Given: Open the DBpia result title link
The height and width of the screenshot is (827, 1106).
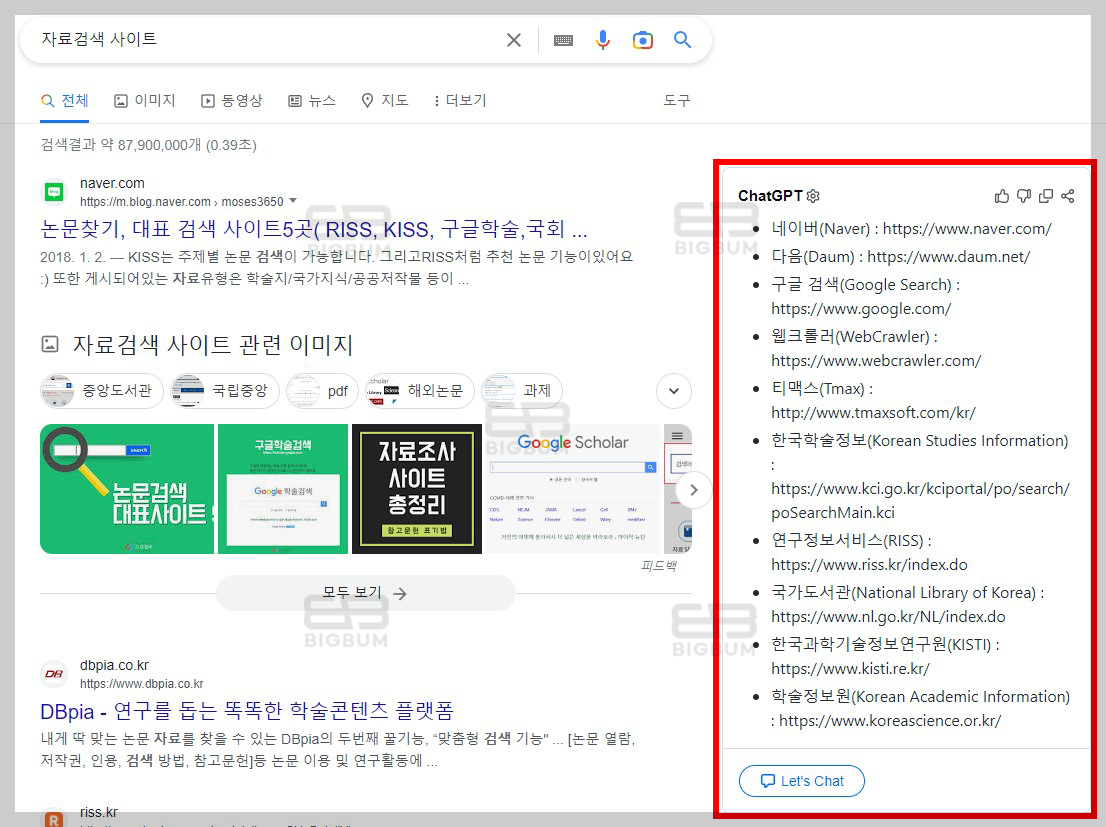Looking at the screenshot, I should point(247,711).
